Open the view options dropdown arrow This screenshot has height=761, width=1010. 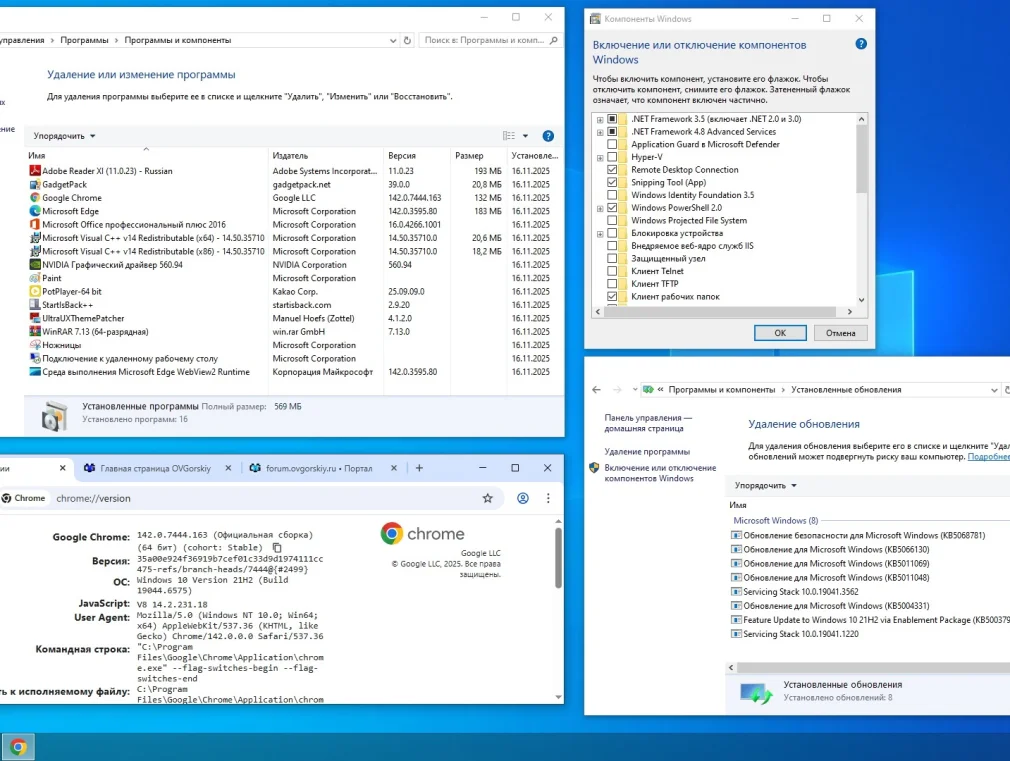[525, 136]
